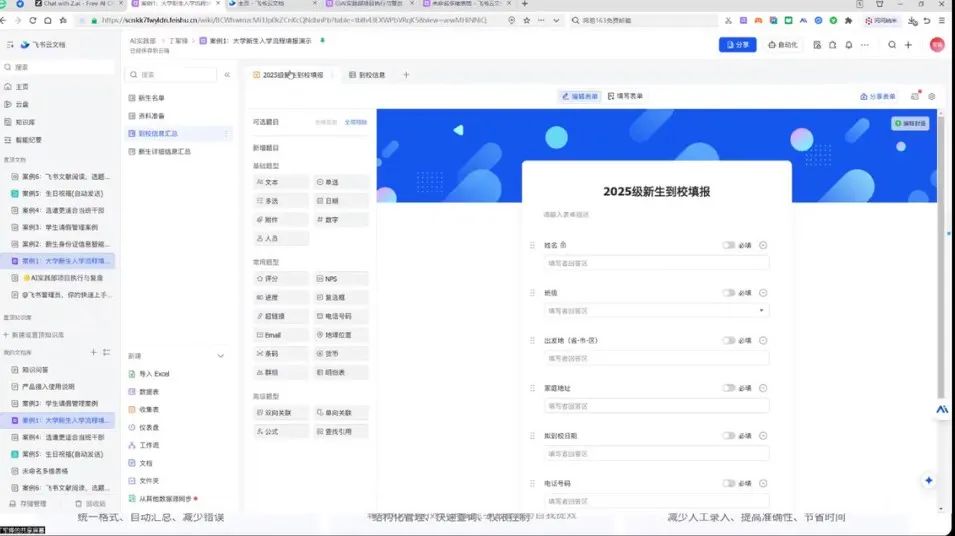Screen dimensions: 955x536
Task: Switch to the 到校信息 tab
Action: click(366, 75)
